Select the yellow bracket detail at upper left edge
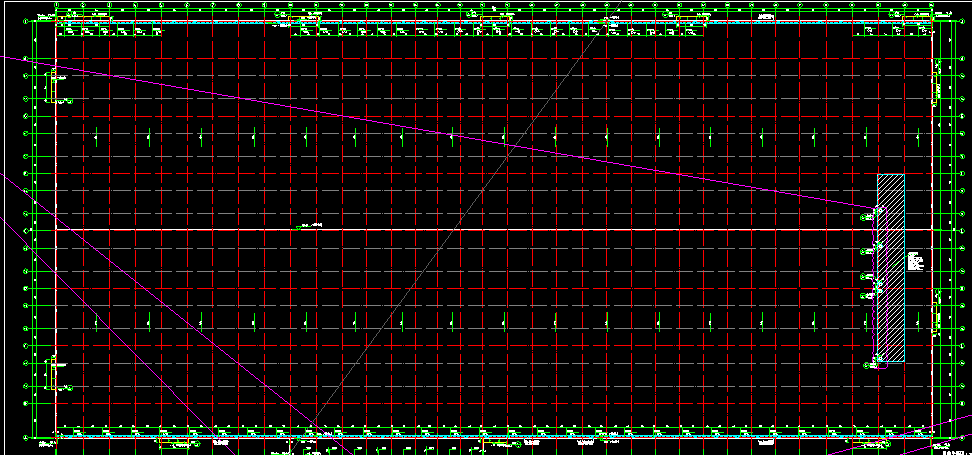Viewport: 972px width, 455px height. tap(52, 86)
